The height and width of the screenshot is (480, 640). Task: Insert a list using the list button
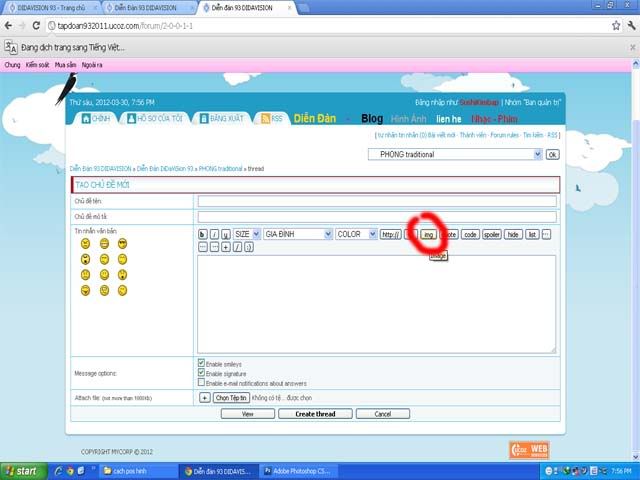[x=532, y=234]
